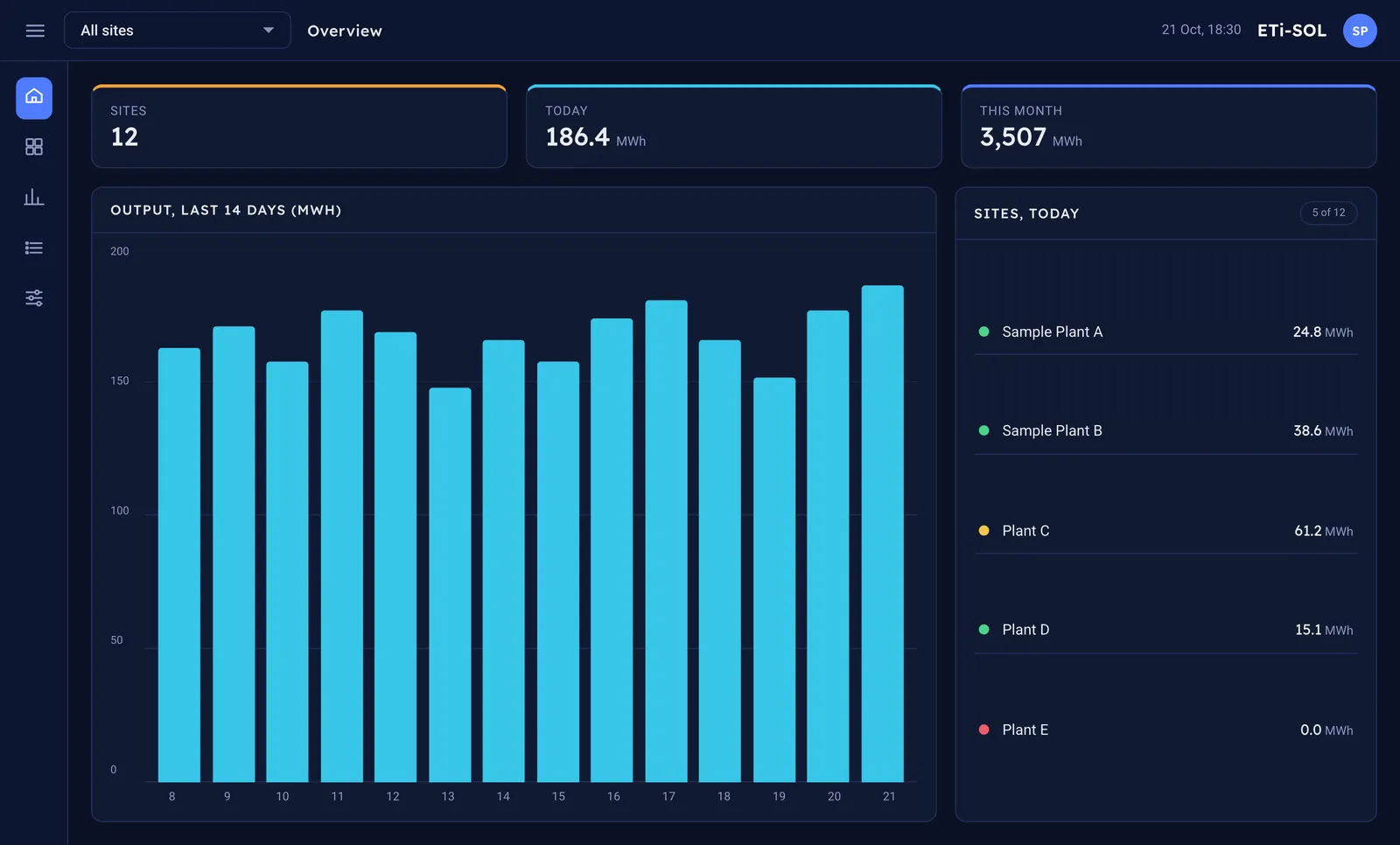
Task: Click the bar for day 9
Action: pyautogui.click(x=234, y=554)
